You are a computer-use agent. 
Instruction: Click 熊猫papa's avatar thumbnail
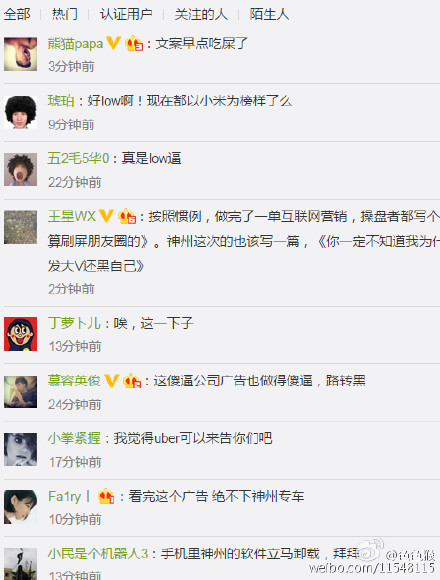coord(20,54)
